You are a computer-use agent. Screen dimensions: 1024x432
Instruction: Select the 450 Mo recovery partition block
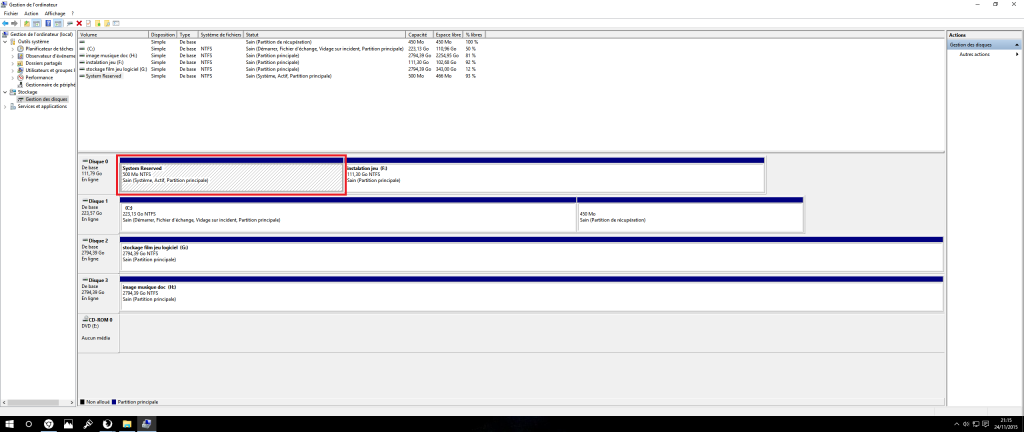(690, 215)
